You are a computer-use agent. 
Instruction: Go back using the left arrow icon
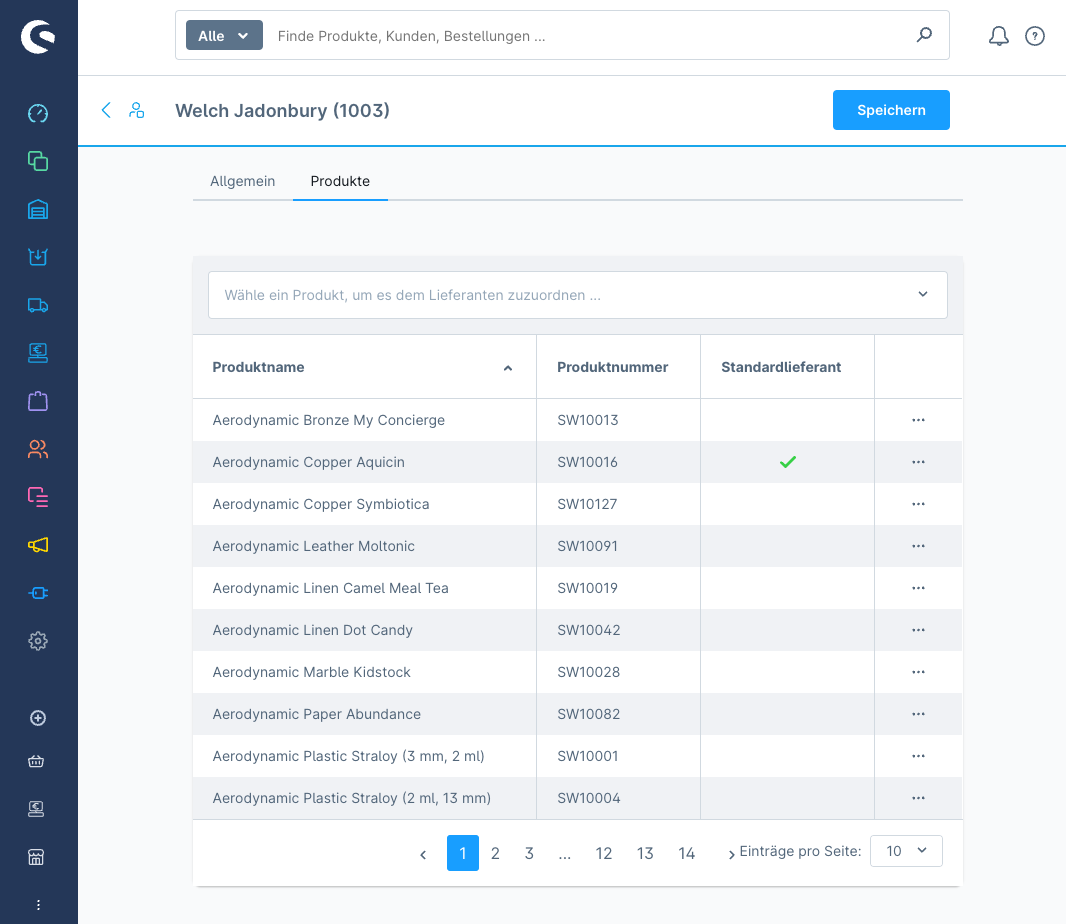point(106,110)
